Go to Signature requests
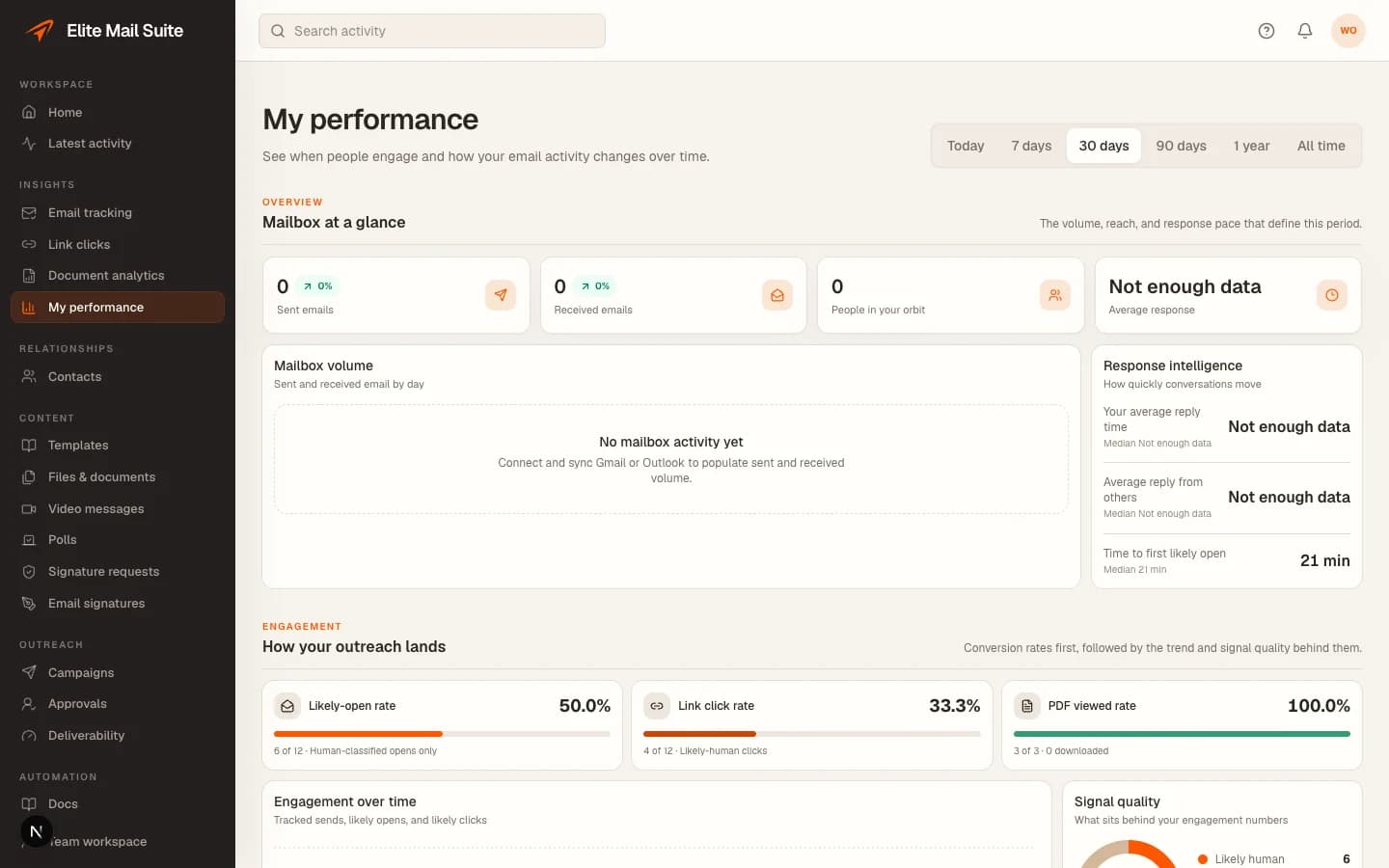 tap(118, 572)
